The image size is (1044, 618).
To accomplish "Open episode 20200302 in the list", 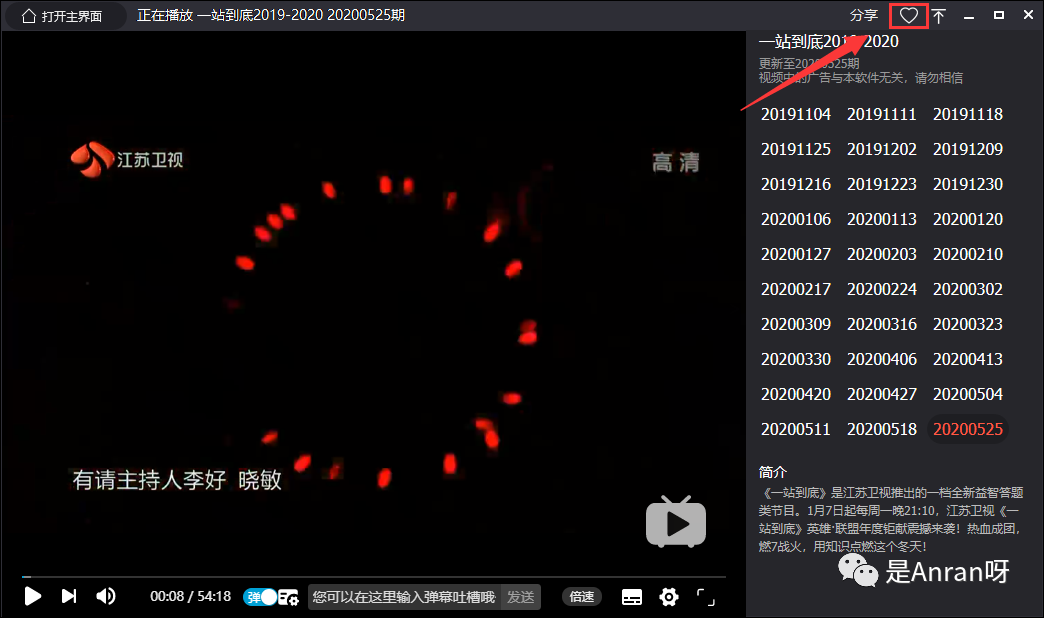I will 967,289.
